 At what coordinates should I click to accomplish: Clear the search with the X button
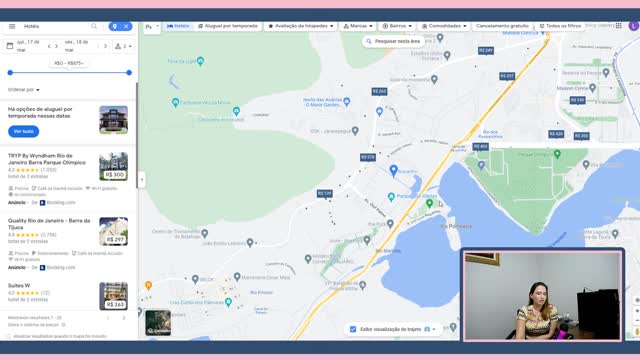pos(127,26)
